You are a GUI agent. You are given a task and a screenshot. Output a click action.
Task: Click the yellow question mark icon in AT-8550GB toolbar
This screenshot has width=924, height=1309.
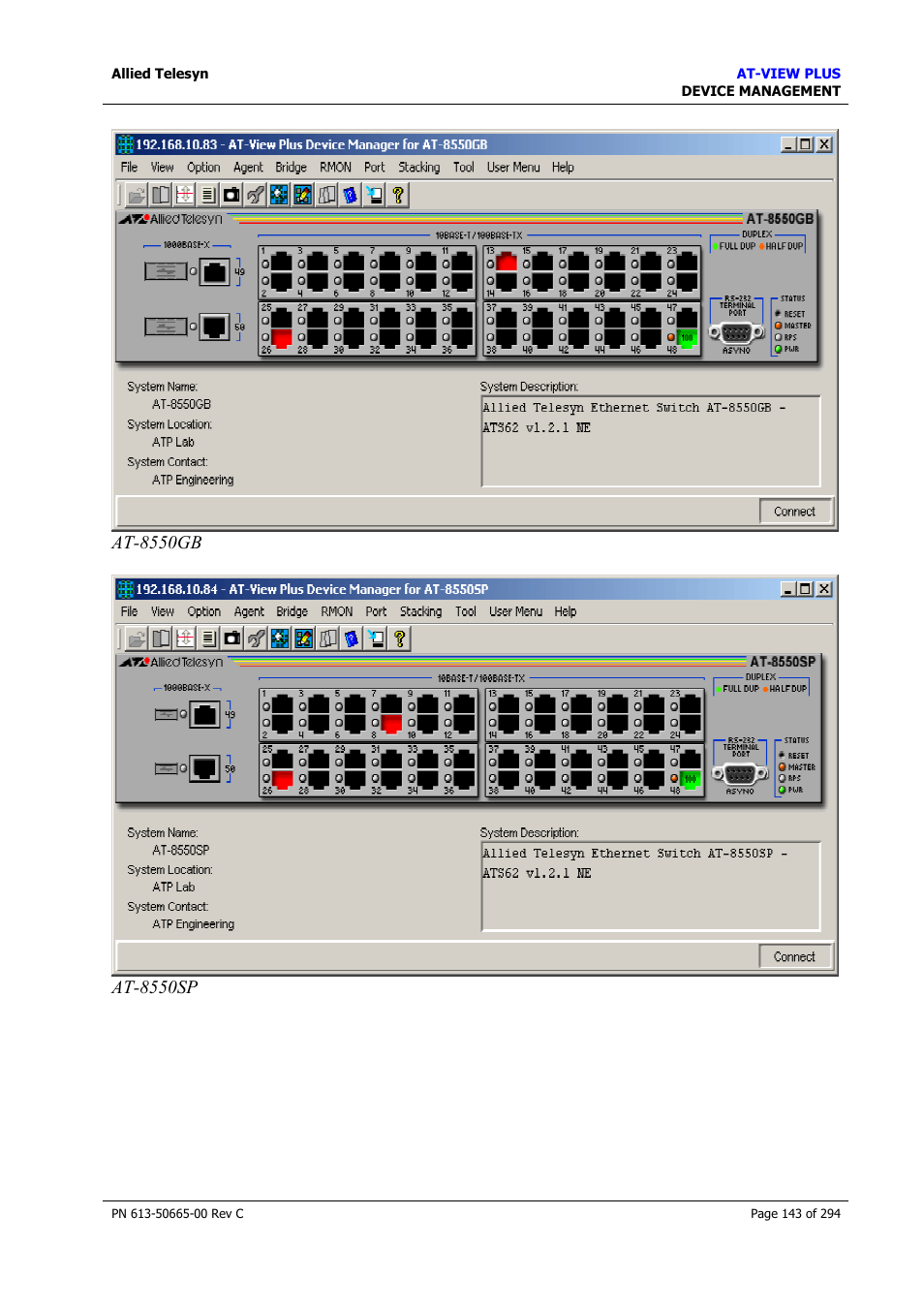tap(398, 195)
